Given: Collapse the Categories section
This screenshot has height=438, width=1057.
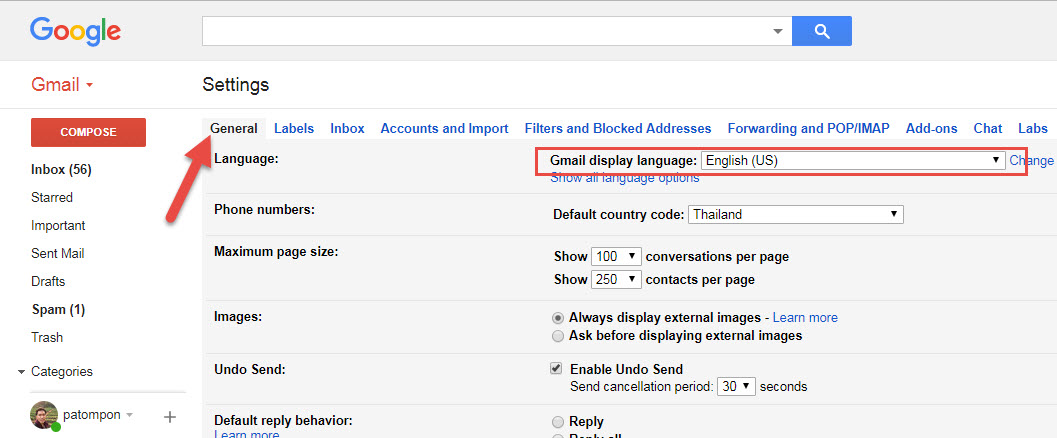Looking at the screenshot, I should coord(22,372).
